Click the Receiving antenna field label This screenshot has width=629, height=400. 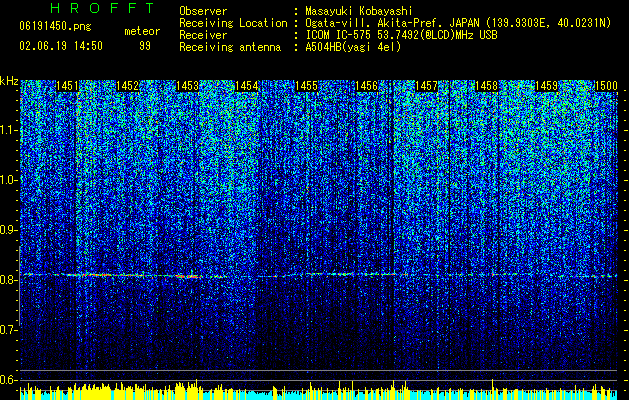230,47
